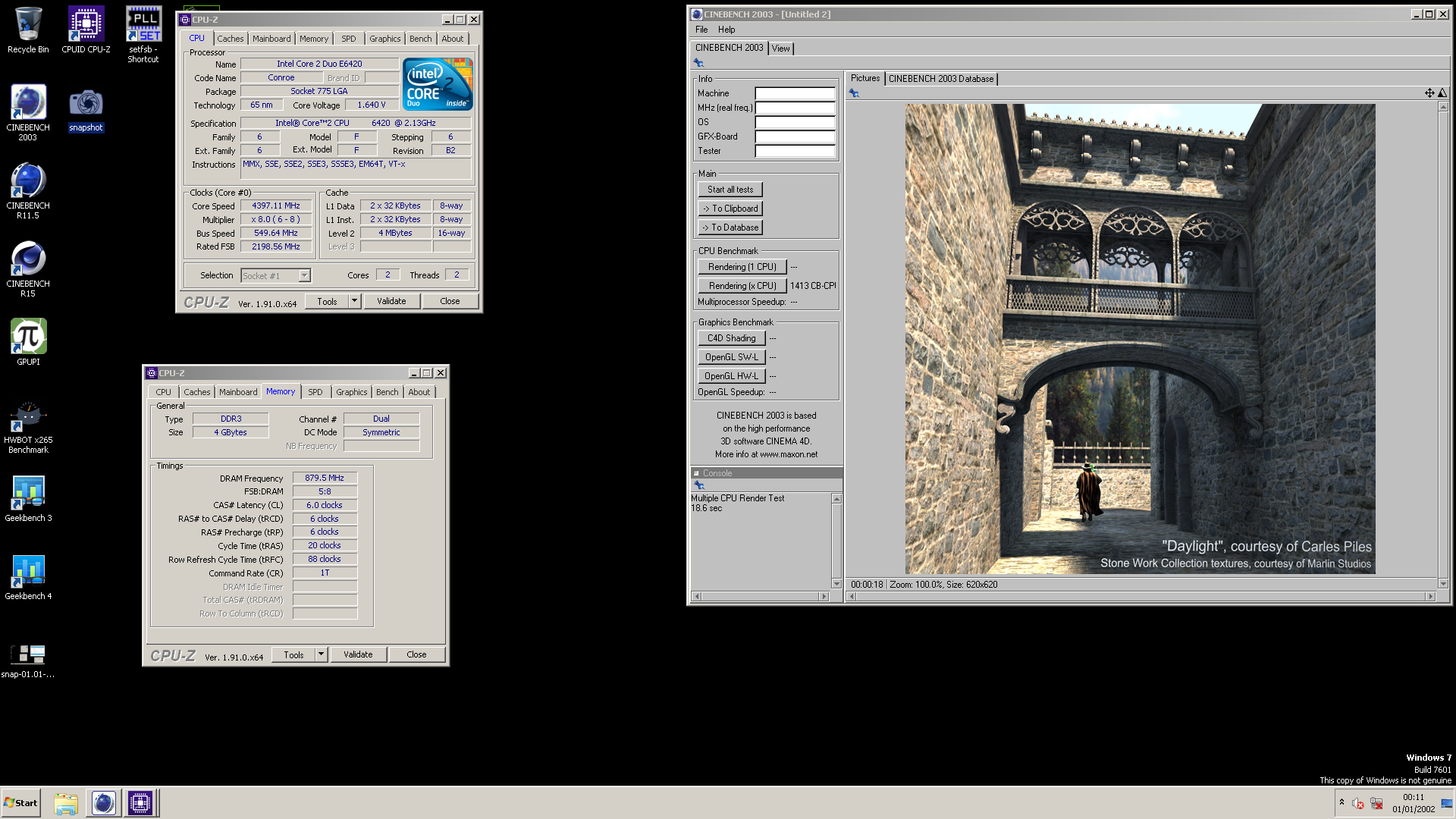Click pin icon in Pictures panel
Image resolution: width=1456 pixels, height=819 pixels.
[854, 93]
